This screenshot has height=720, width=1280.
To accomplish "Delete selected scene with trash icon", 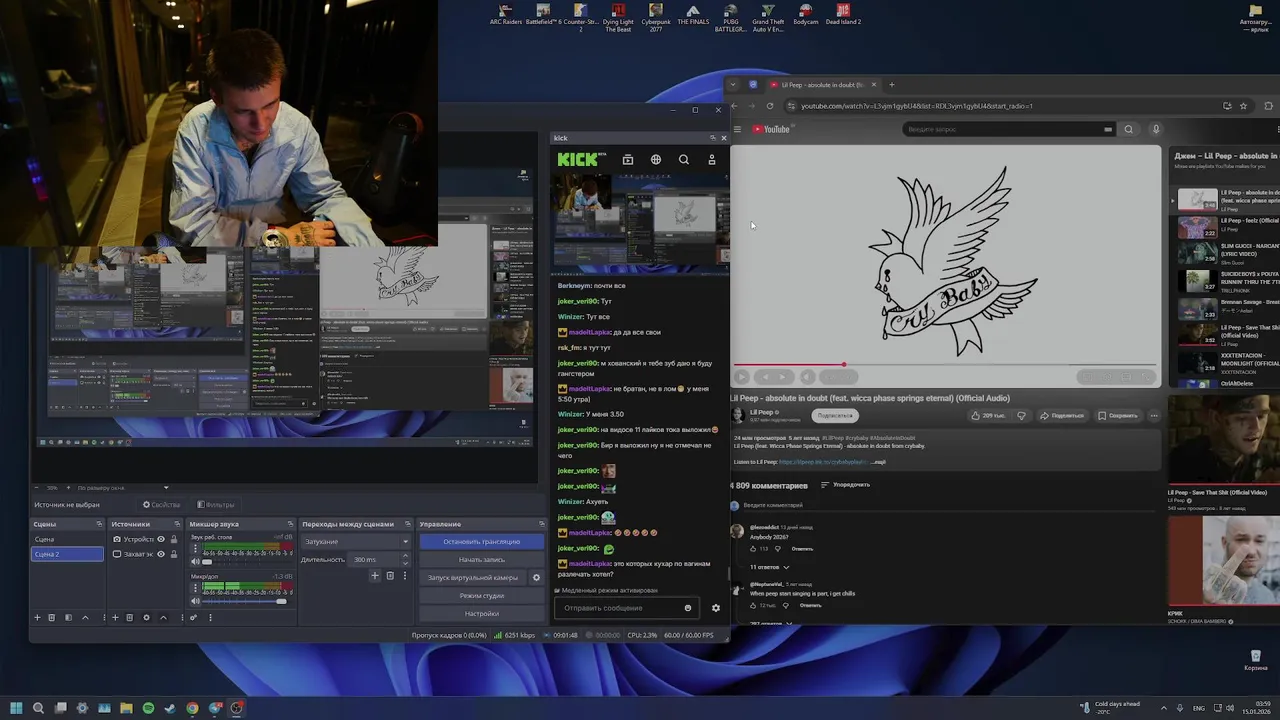I will pyautogui.click(x=52, y=617).
